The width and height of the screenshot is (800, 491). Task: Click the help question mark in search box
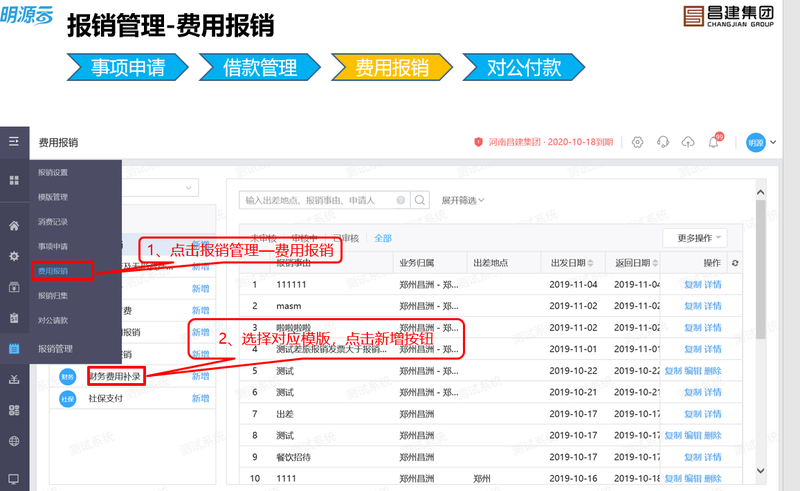(401, 200)
